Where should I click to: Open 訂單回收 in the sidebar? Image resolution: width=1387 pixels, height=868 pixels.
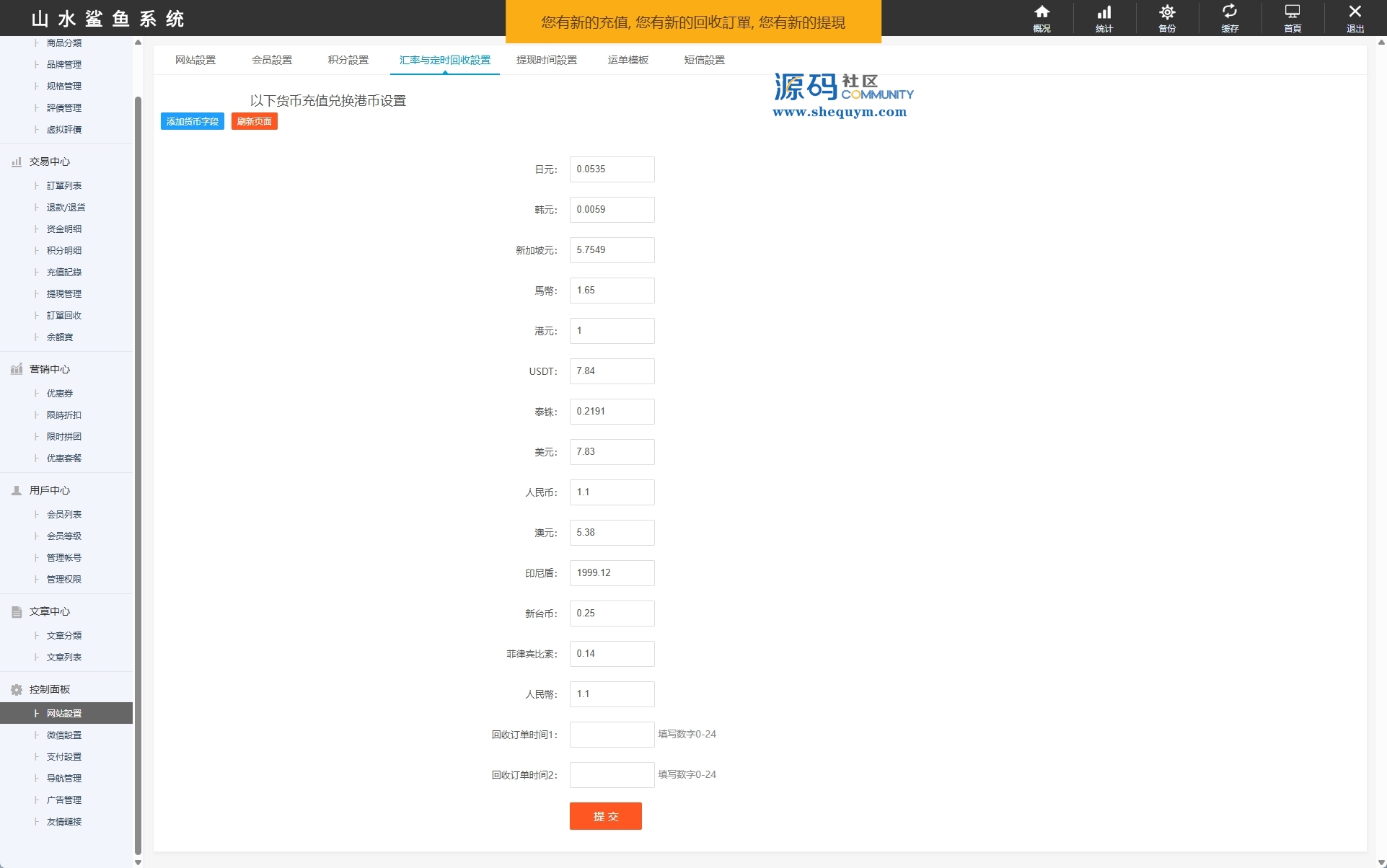point(64,316)
